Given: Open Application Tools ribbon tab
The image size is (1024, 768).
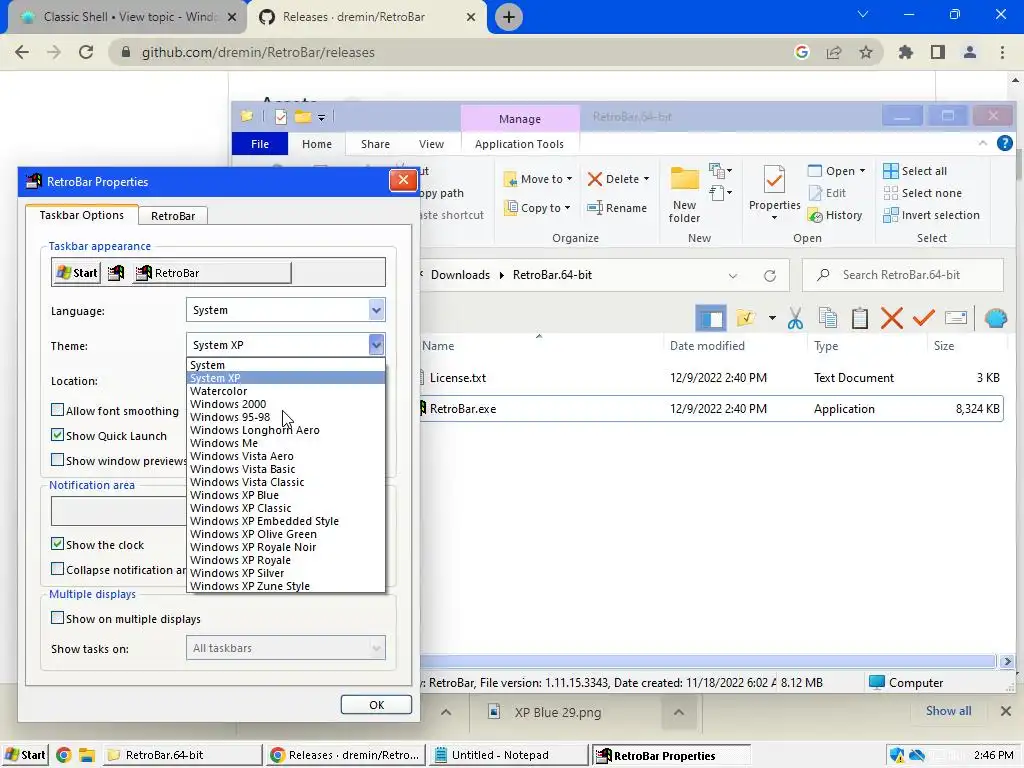Looking at the screenshot, I should [519, 144].
